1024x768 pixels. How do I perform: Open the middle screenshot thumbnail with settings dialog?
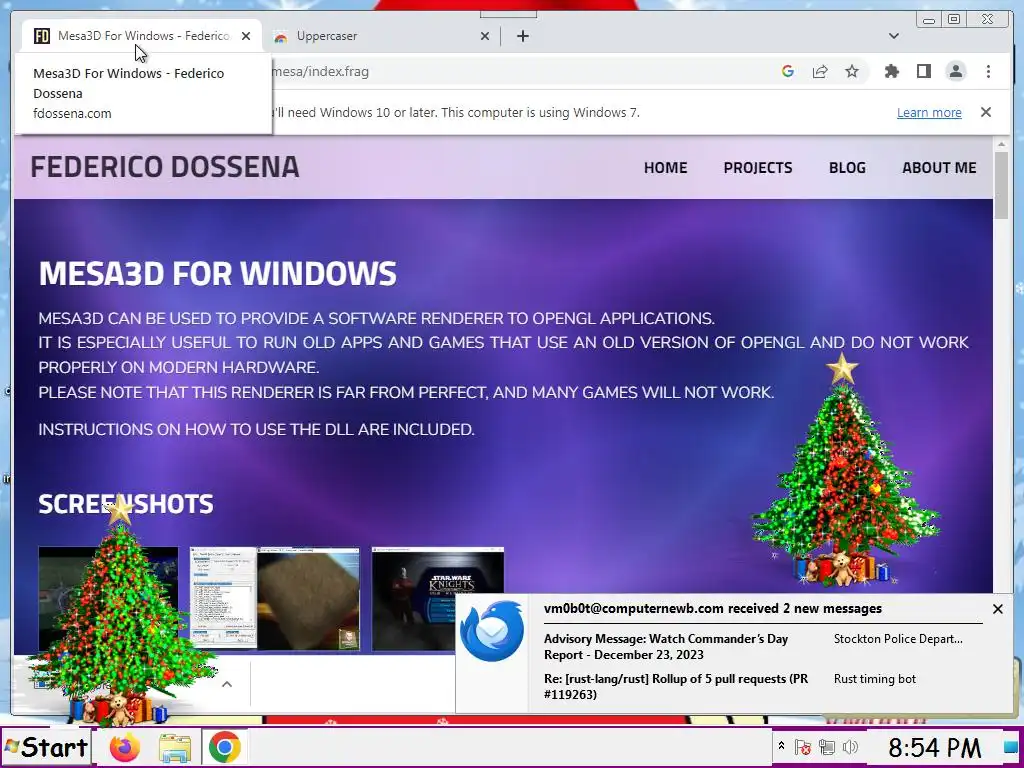pyautogui.click(x=274, y=598)
